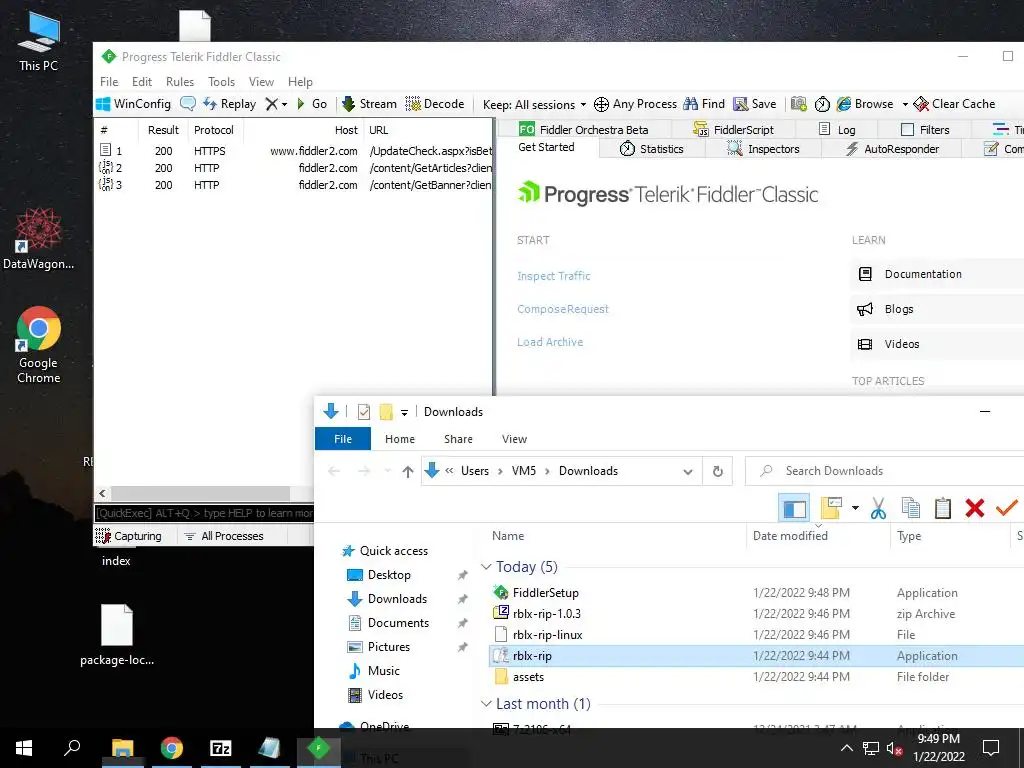
Task: Open Fiddler Help menu
Action: 300,82
